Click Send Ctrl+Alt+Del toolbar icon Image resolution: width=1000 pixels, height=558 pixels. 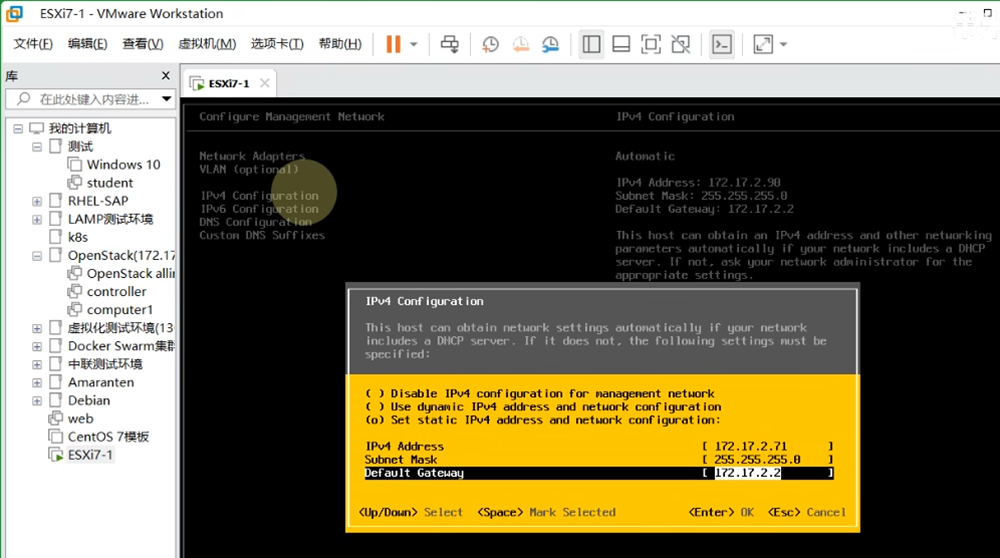click(x=450, y=44)
